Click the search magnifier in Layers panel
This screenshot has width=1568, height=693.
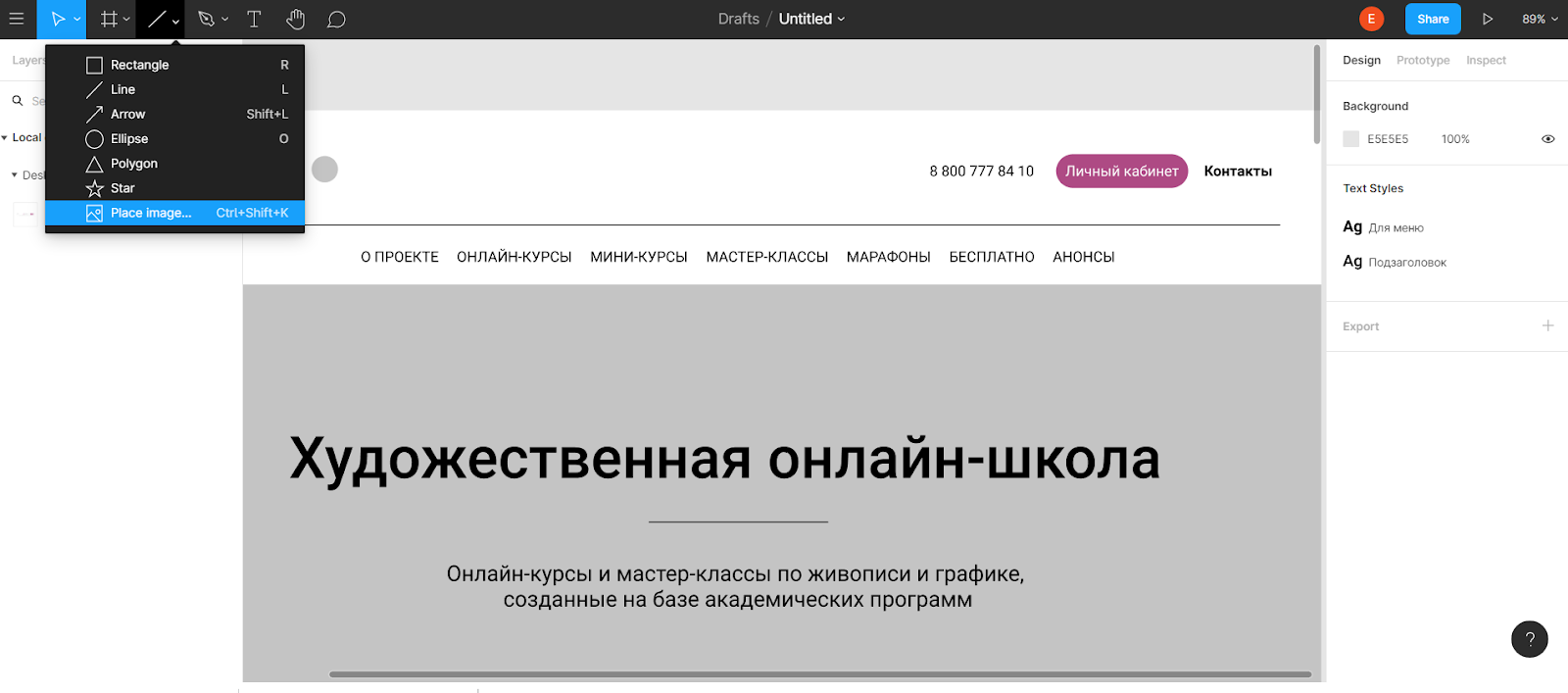coord(18,100)
